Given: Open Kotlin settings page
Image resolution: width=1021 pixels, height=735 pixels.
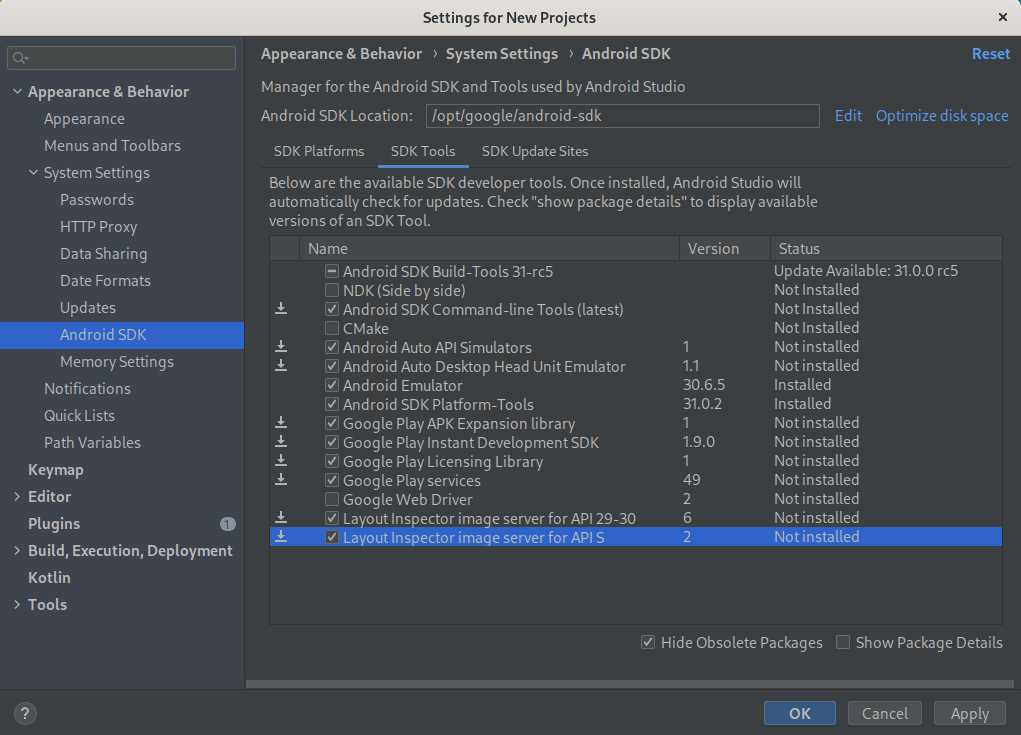Looking at the screenshot, I should [49, 578].
